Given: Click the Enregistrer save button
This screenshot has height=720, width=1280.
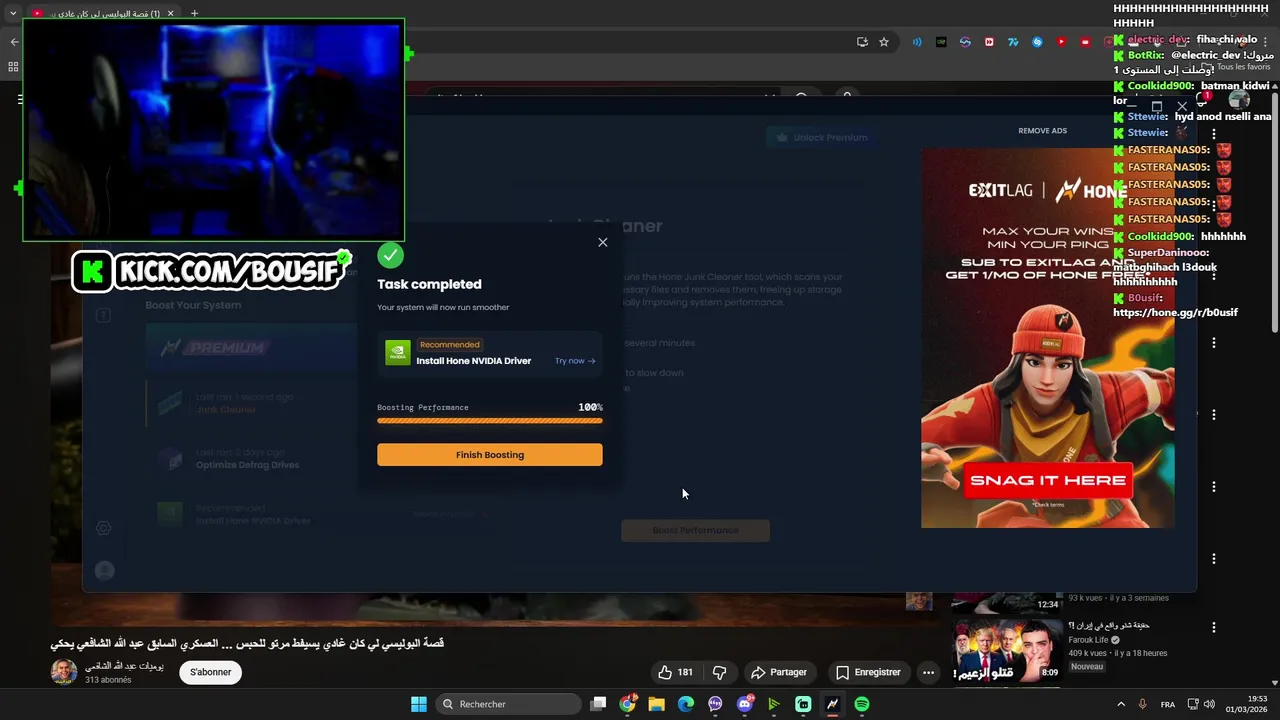Looking at the screenshot, I should pos(868,672).
